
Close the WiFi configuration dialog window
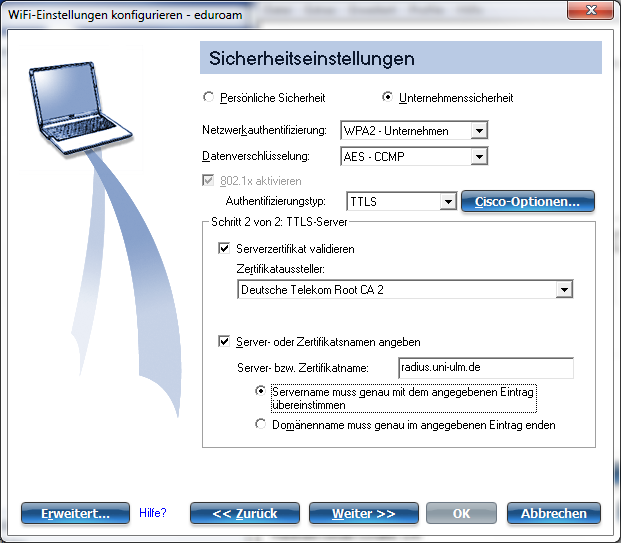tap(593, 10)
